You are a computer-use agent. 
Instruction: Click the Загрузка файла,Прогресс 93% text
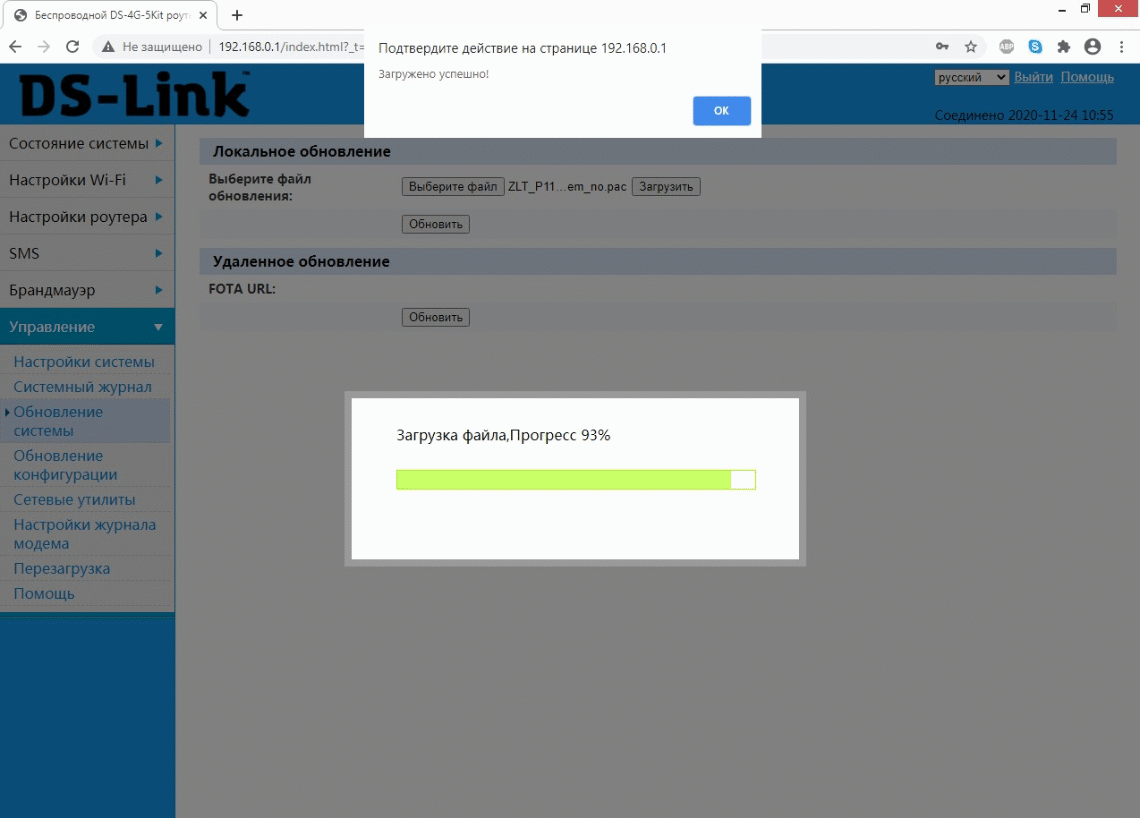pos(503,435)
